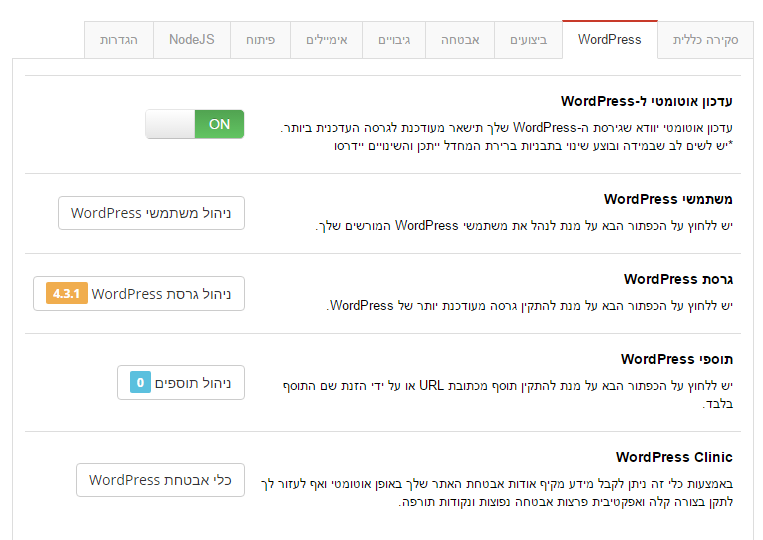Image resolution: width=763 pixels, height=540 pixels.
Task: Click the 4.3.1 version badge
Action: 67,293
